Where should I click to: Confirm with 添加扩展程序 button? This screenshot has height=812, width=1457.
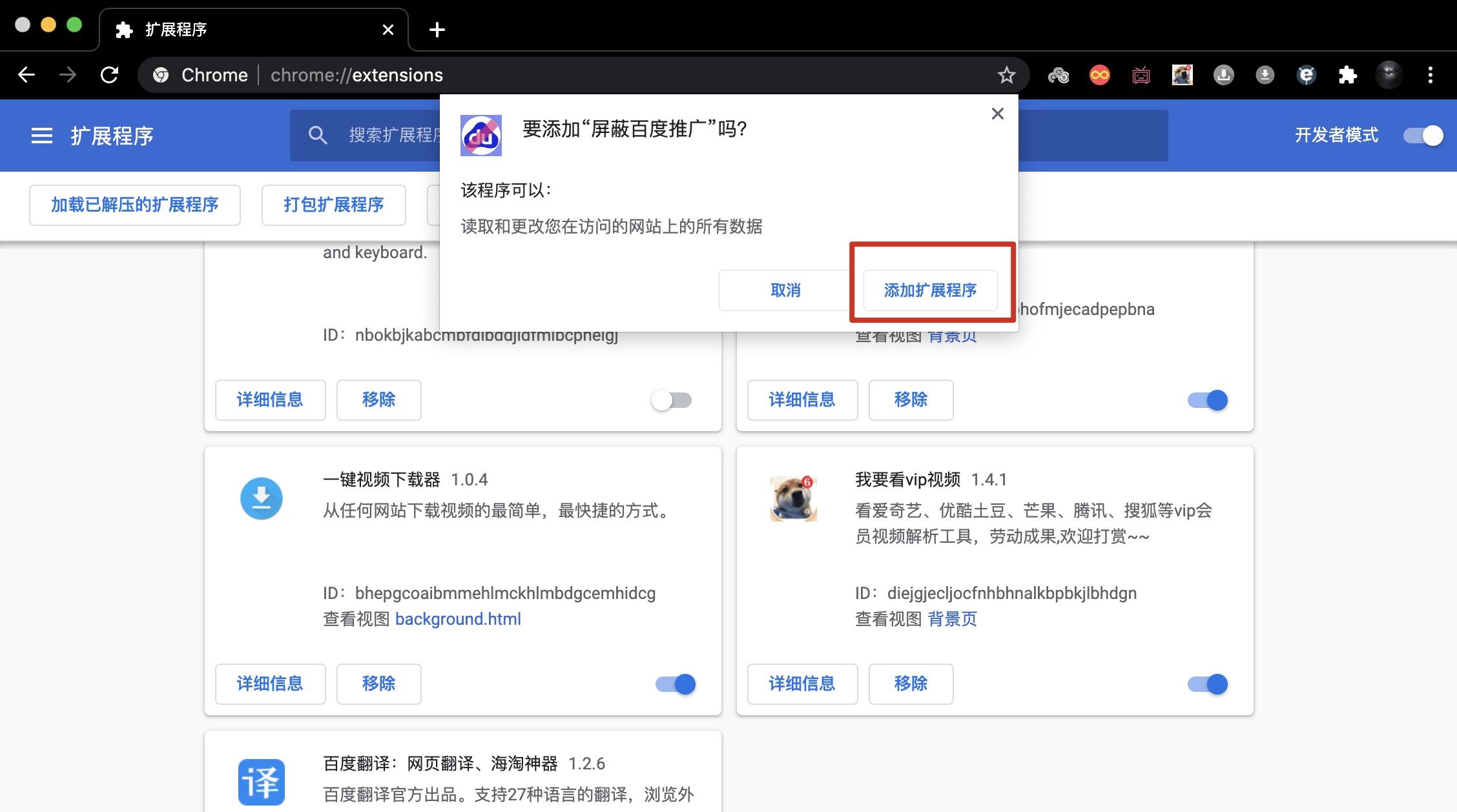pyautogui.click(x=931, y=290)
